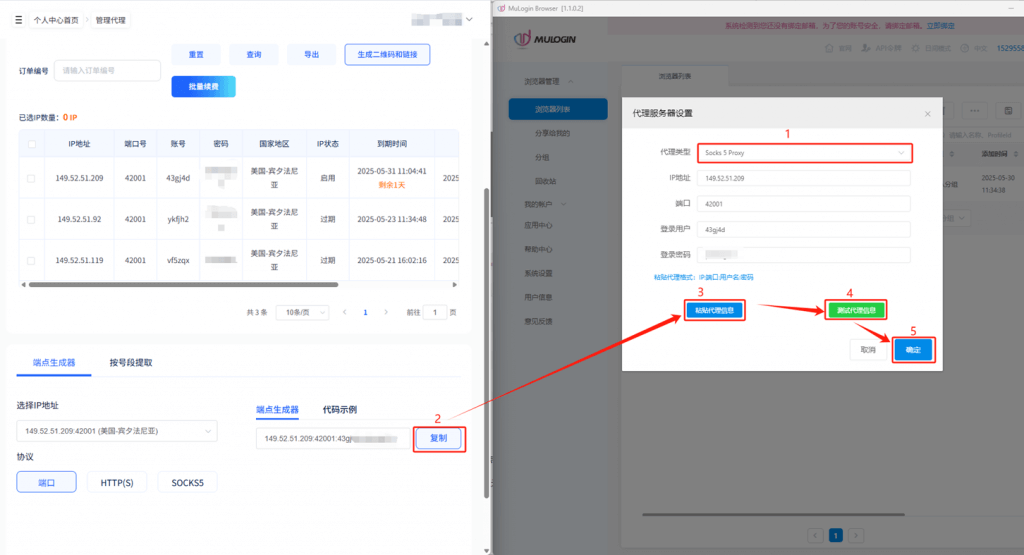Close the 代理服务器设置 dialog with X
The image size is (1024, 555).
(x=927, y=114)
